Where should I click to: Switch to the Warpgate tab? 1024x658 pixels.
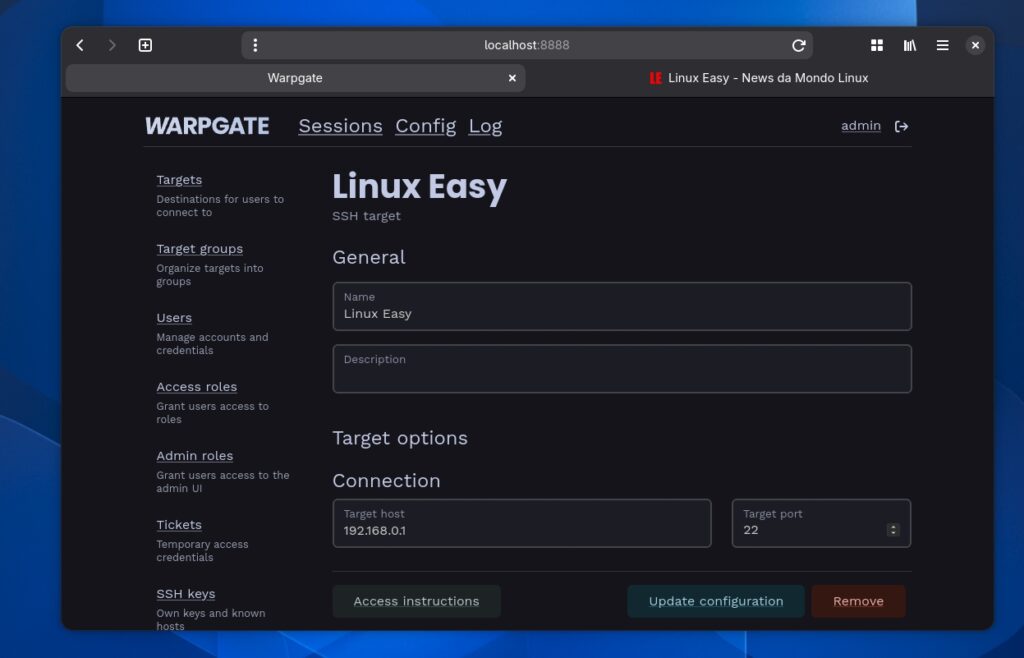tap(295, 78)
